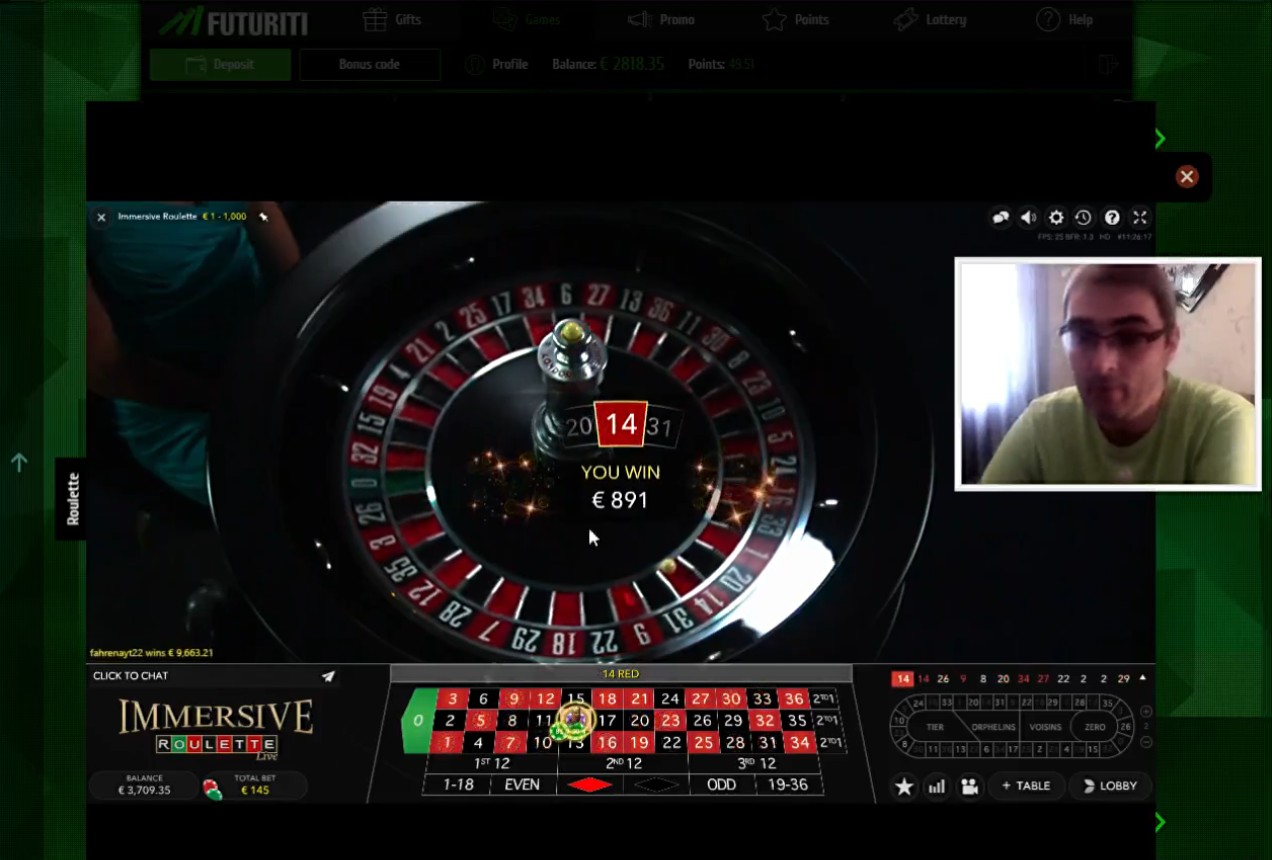Bet on ORPHELINS racetrack section
This screenshot has width=1272, height=860.
993,727
